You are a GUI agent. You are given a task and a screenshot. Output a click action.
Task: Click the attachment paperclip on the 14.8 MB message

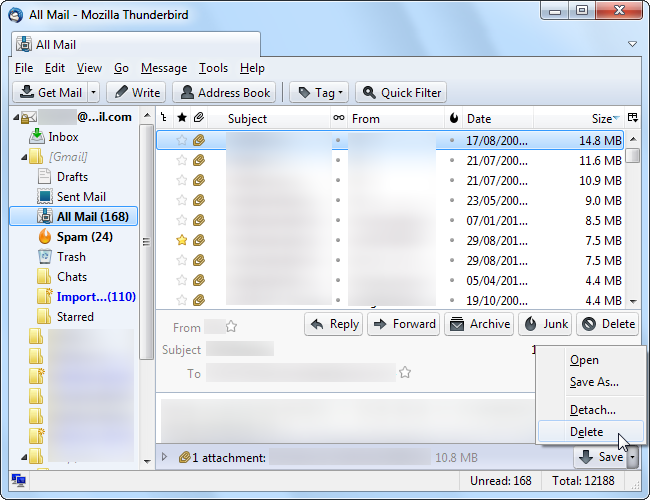[199, 140]
